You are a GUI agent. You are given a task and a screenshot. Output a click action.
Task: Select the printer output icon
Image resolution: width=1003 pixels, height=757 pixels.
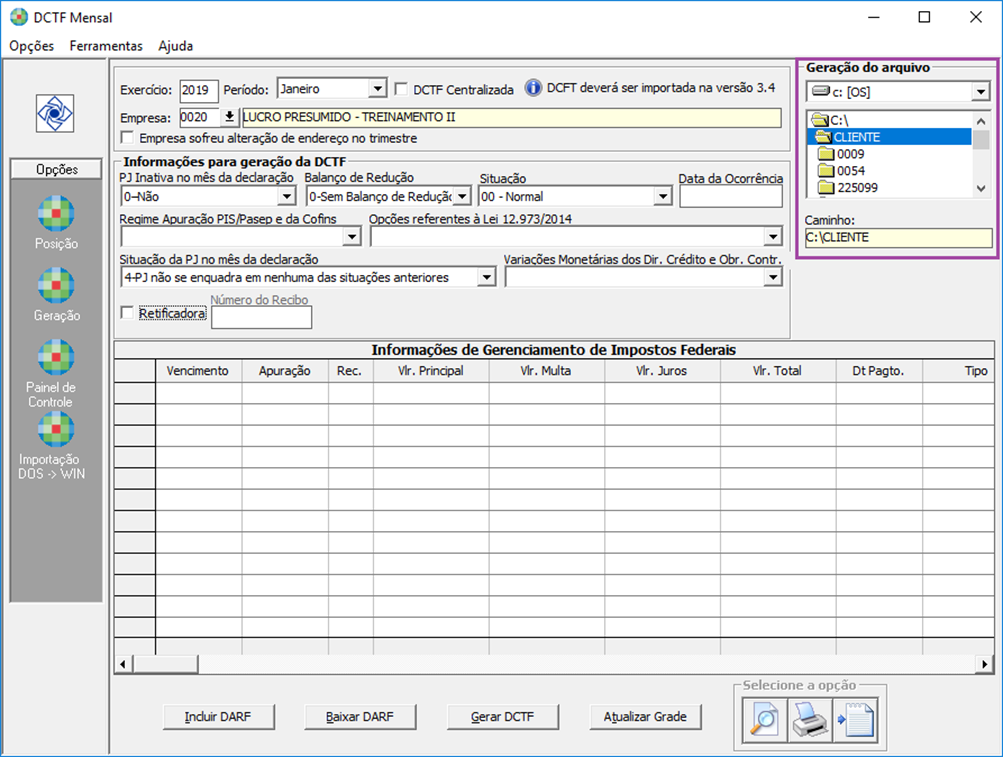[810, 719]
